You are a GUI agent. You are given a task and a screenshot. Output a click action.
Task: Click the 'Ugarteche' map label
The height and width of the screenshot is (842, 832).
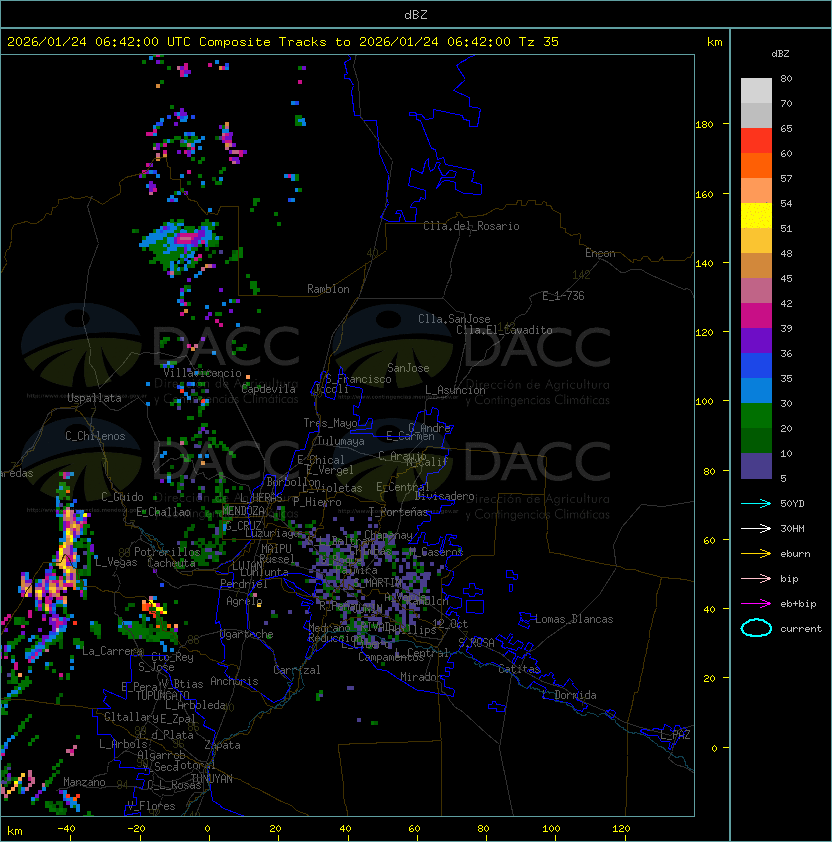click(247, 634)
